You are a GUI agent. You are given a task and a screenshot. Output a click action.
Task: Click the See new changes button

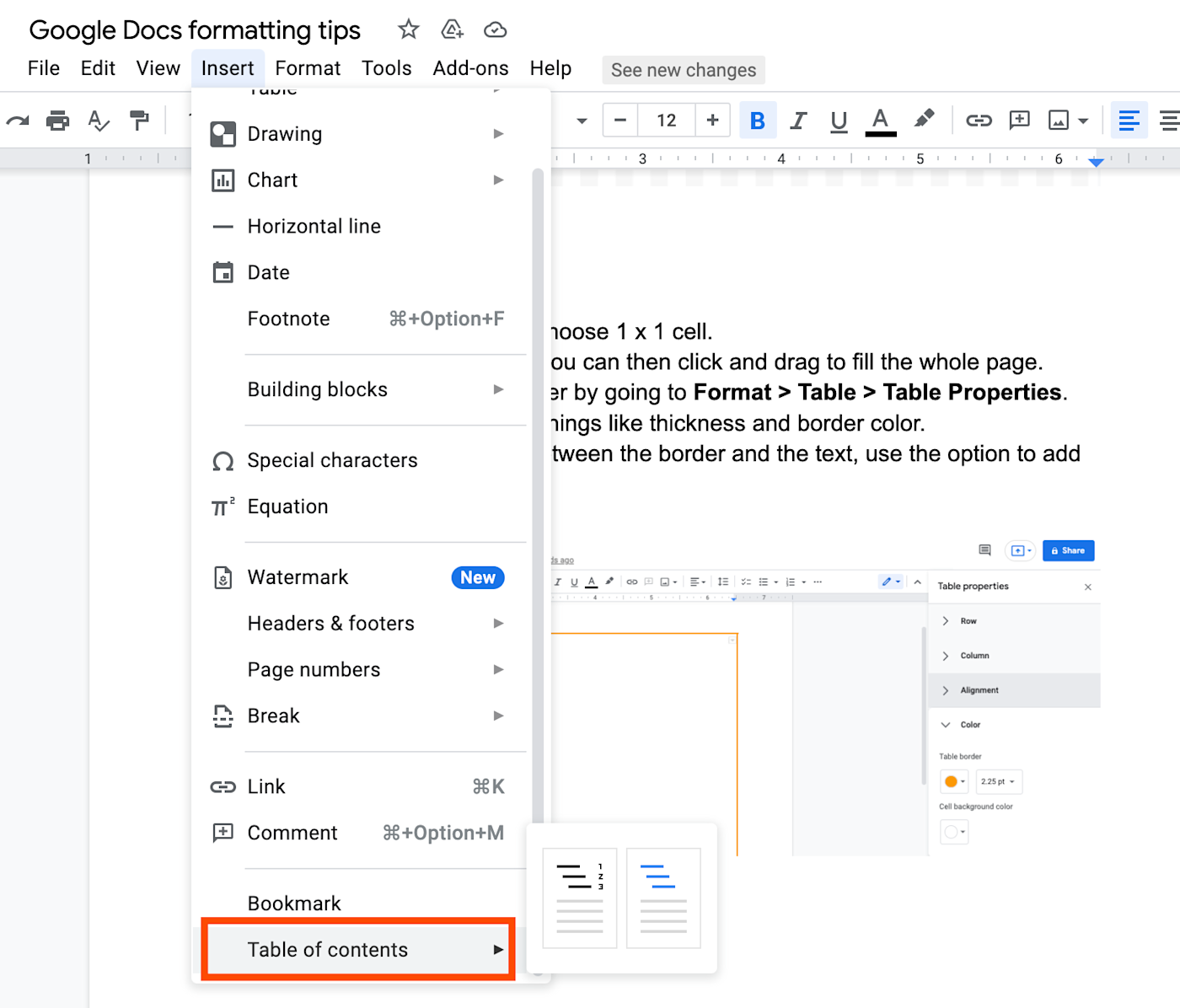[x=684, y=70]
